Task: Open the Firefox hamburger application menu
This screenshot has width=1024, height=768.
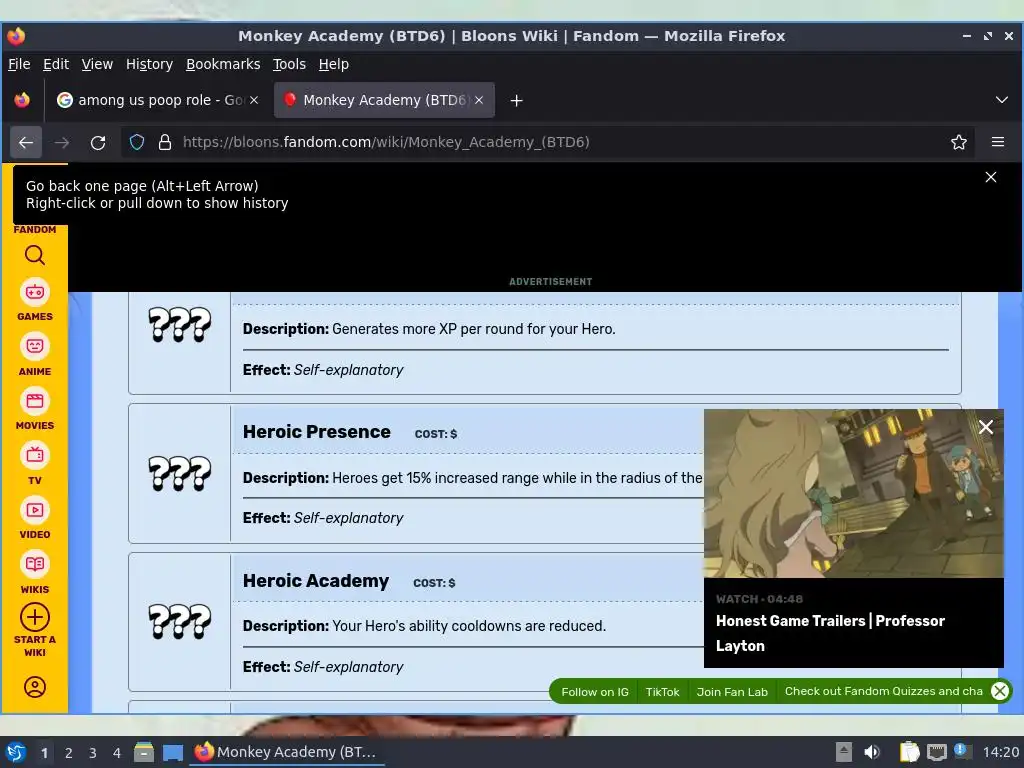Action: [998, 142]
